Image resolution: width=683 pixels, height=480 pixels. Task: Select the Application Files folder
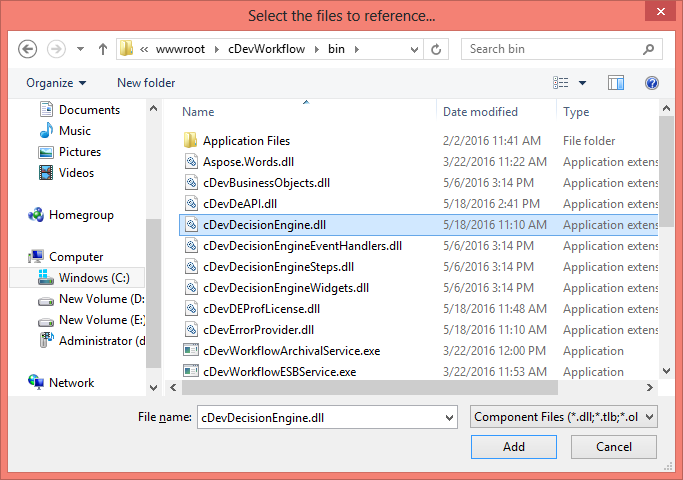click(246, 141)
